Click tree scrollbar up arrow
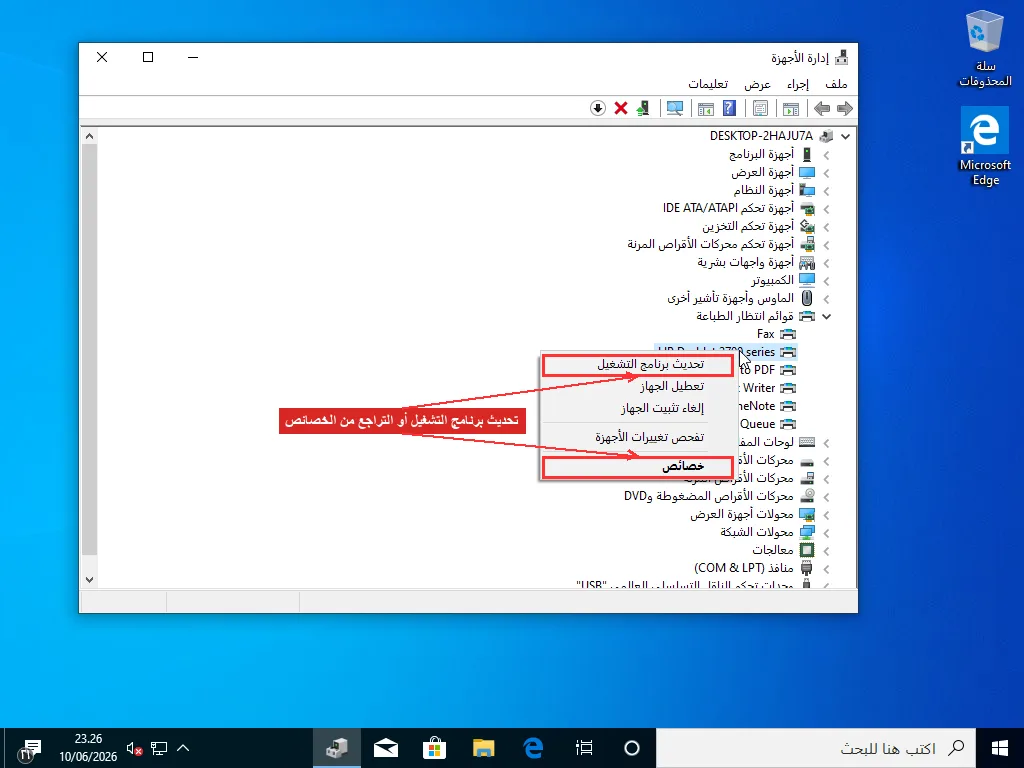Image resolution: width=1024 pixels, height=768 pixels. point(89,136)
